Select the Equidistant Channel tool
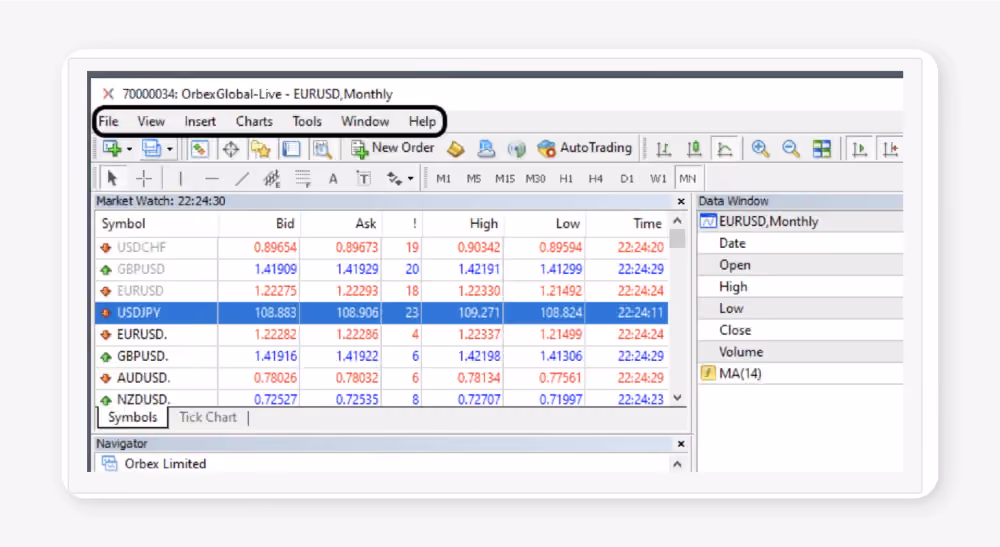The height and width of the screenshot is (547, 1000). 272,179
